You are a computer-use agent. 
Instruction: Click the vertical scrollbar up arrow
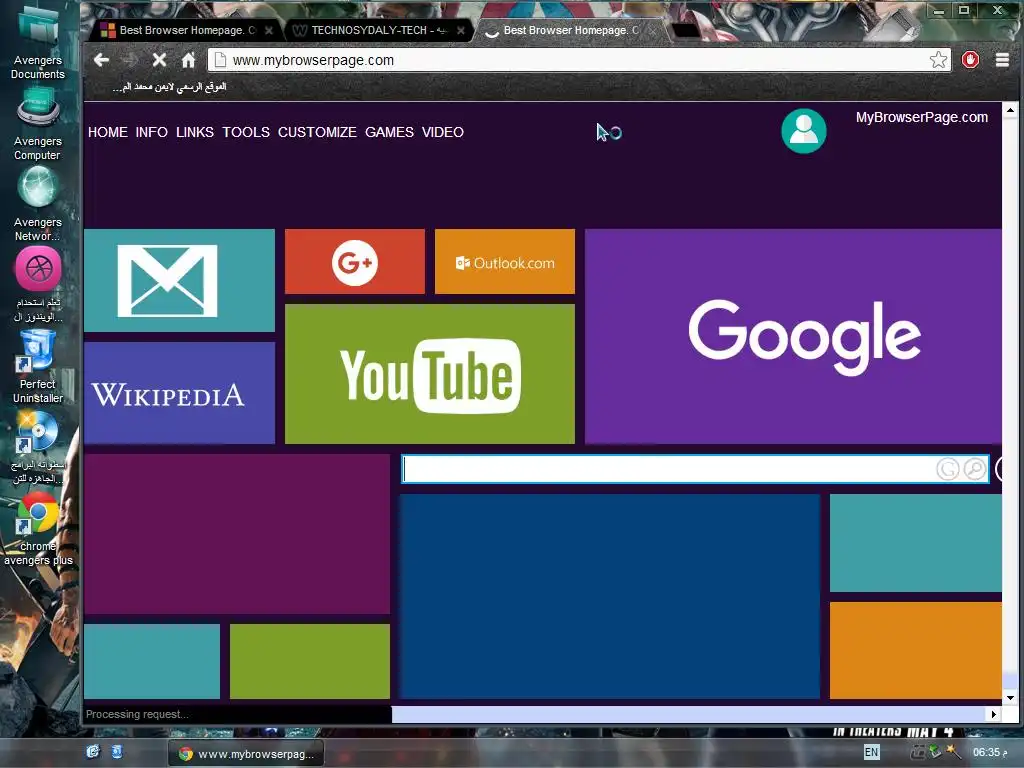[x=1010, y=110]
